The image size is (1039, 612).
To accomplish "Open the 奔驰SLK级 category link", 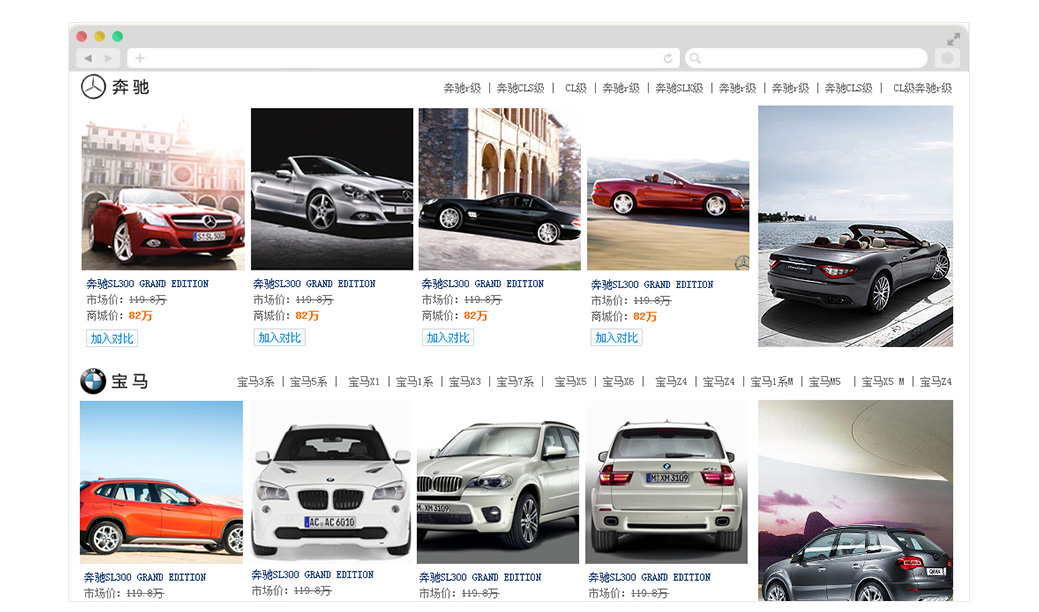I will pyautogui.click(x=679, y=88).
